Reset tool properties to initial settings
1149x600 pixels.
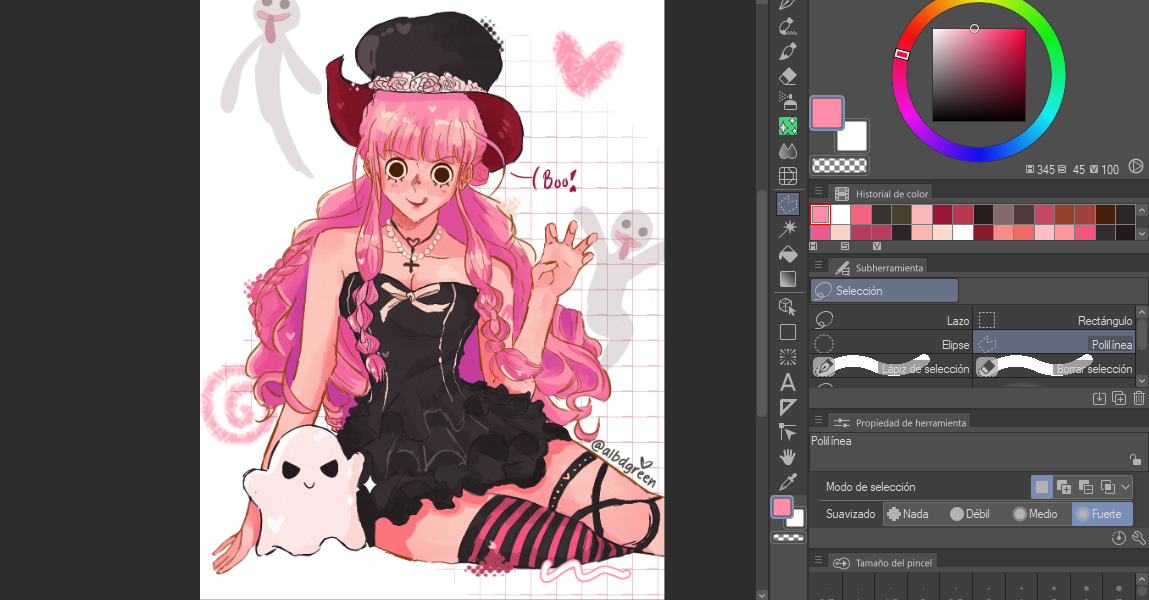(x=1118, y=538)
